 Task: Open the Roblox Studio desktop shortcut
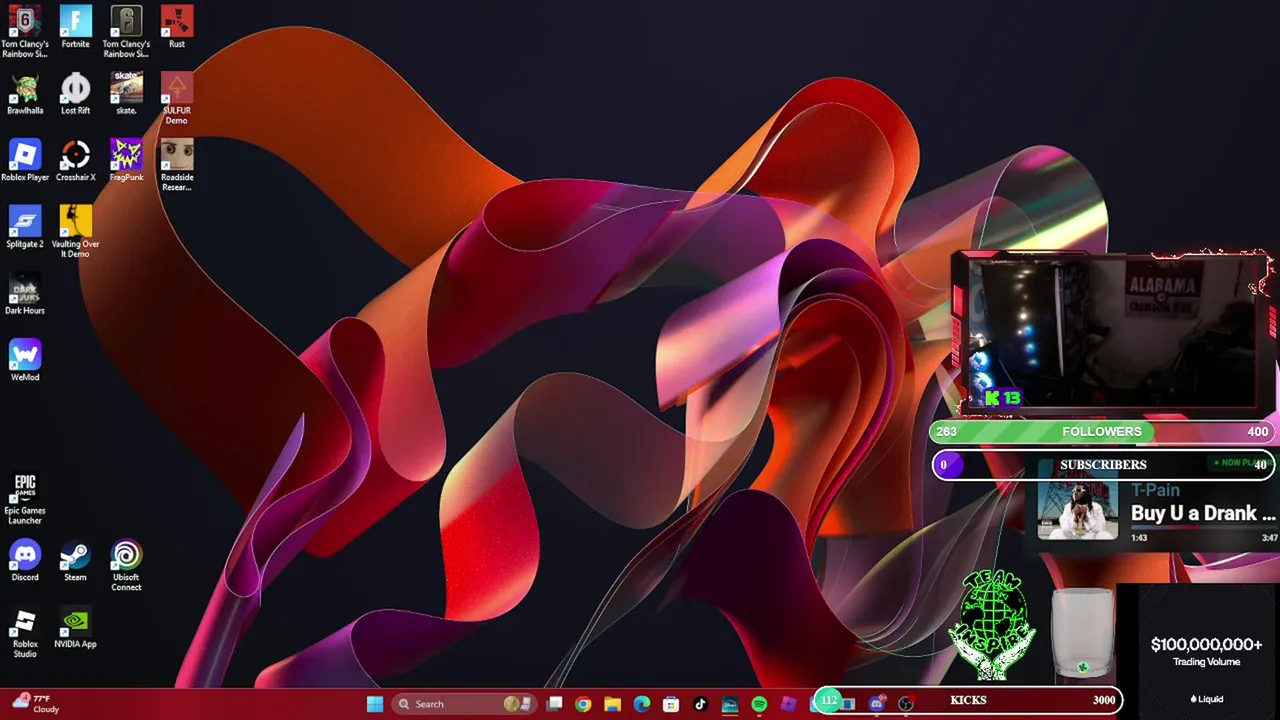click(25, 633)
